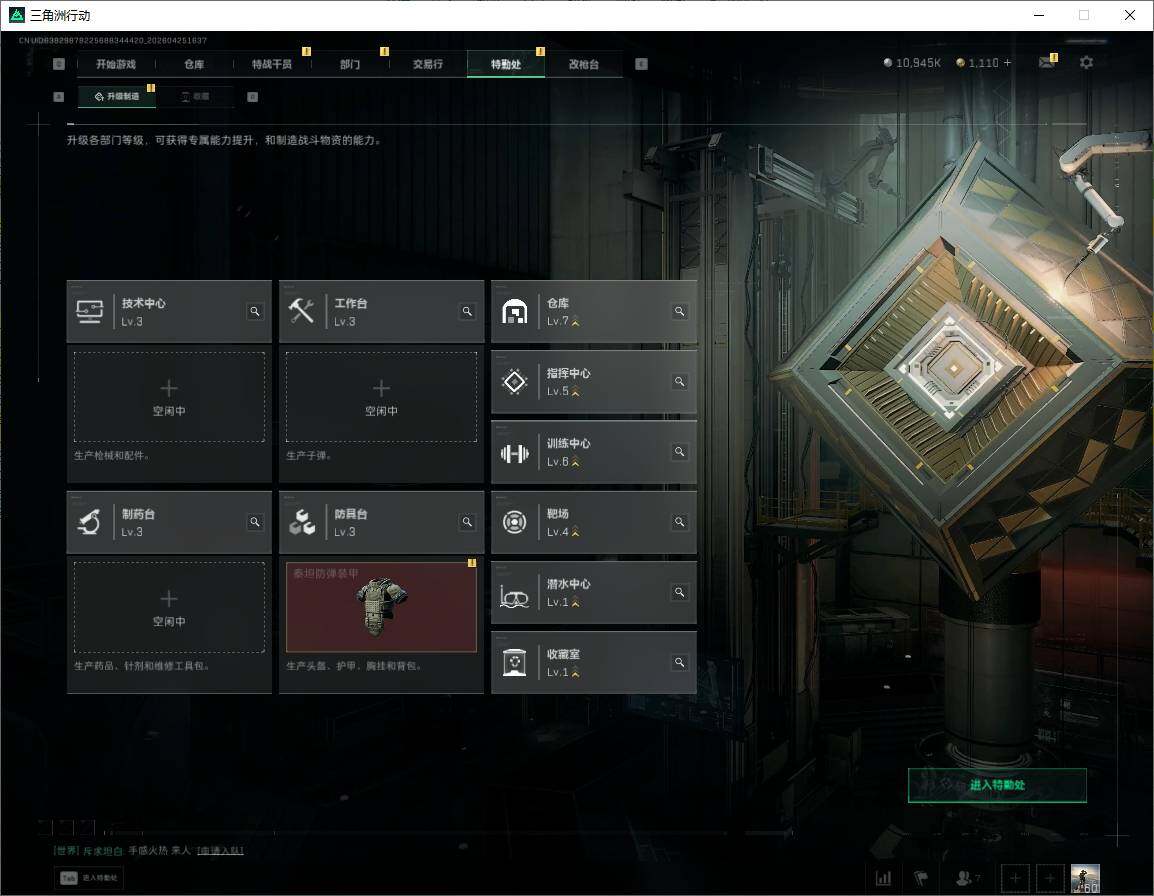Click the 进入特勤处 green button

click(x=997, y=785)
